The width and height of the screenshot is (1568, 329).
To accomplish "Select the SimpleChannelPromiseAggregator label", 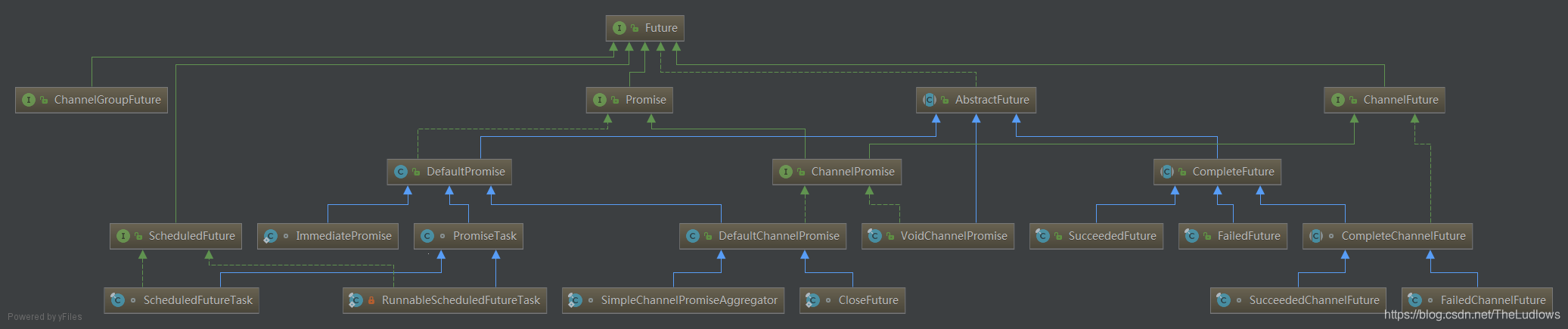I will click(689, 300).
